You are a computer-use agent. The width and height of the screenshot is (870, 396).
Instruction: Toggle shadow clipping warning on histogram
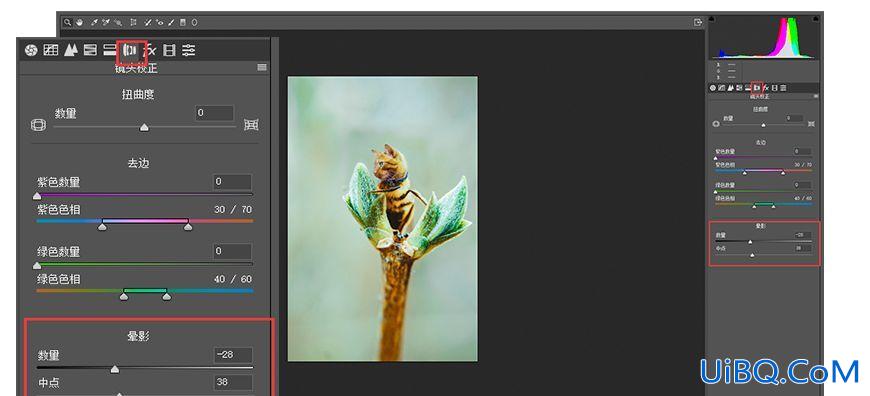pyautogui.click(x=712, y=18)
